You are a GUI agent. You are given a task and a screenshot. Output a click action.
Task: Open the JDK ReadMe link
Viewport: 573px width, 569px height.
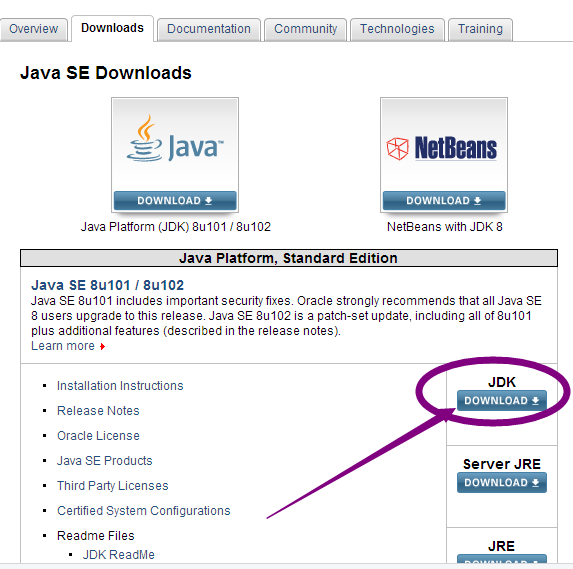118,555
